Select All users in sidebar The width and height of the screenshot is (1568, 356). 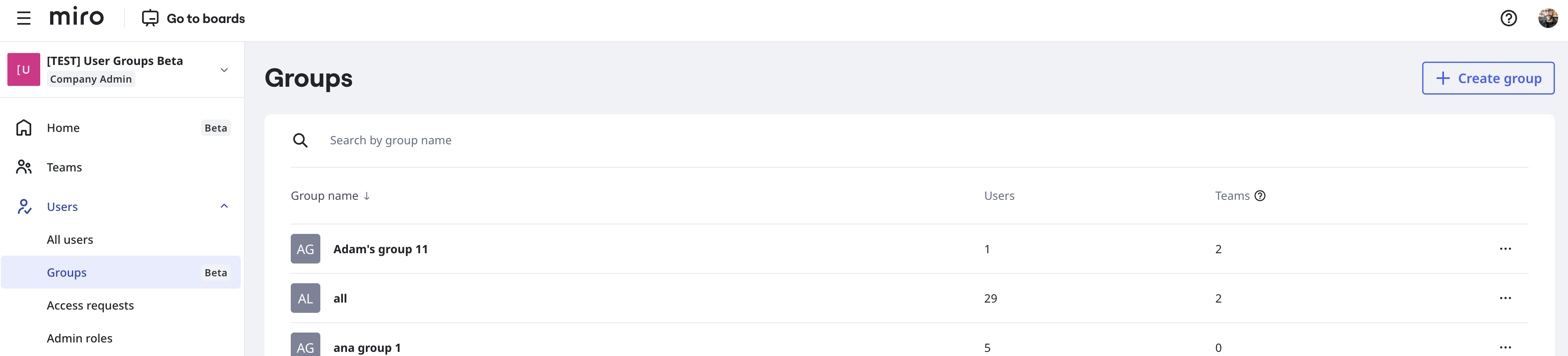pyautogui.click(x=70, y=240)
